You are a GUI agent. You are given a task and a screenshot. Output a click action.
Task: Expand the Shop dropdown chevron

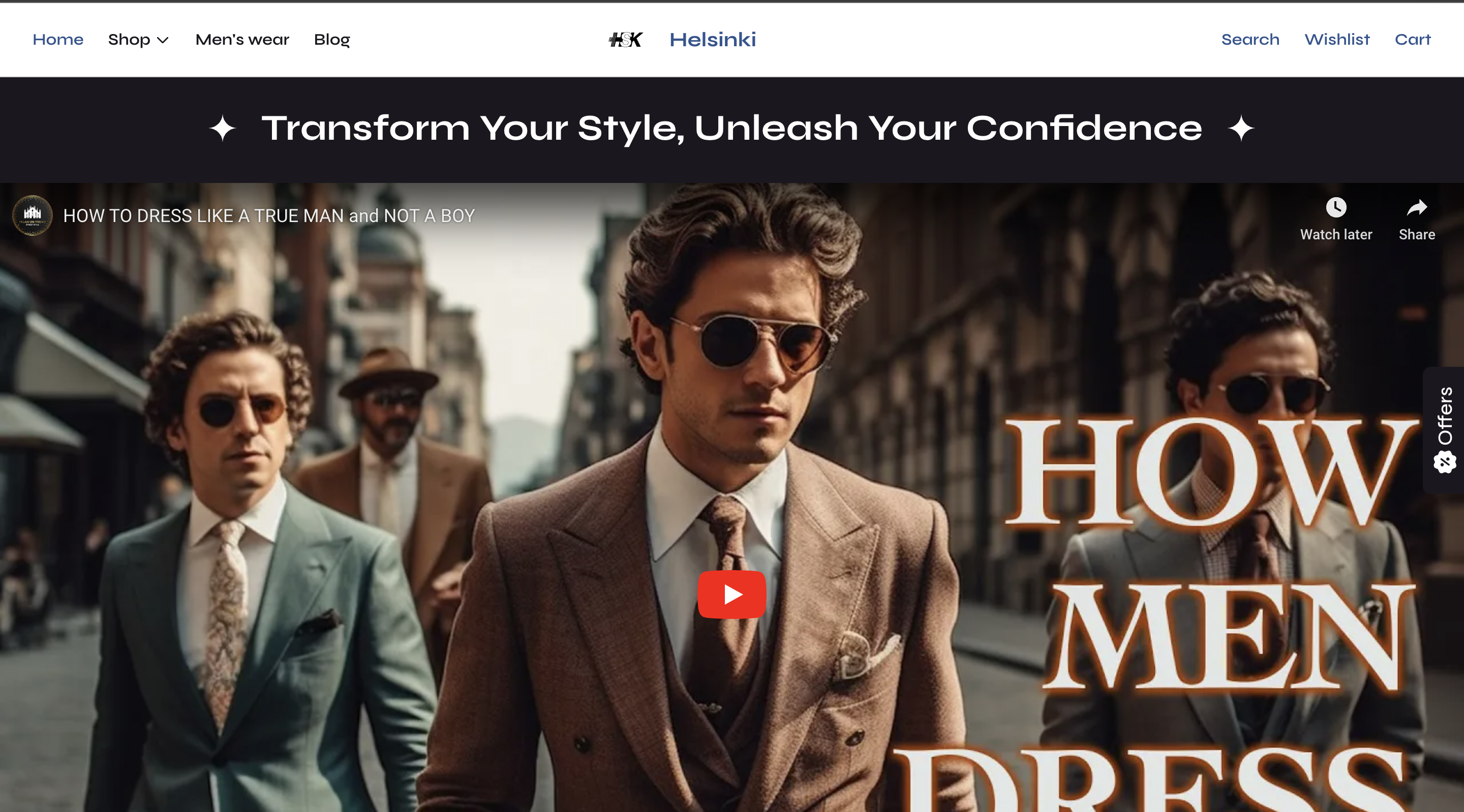coord(163,40)
